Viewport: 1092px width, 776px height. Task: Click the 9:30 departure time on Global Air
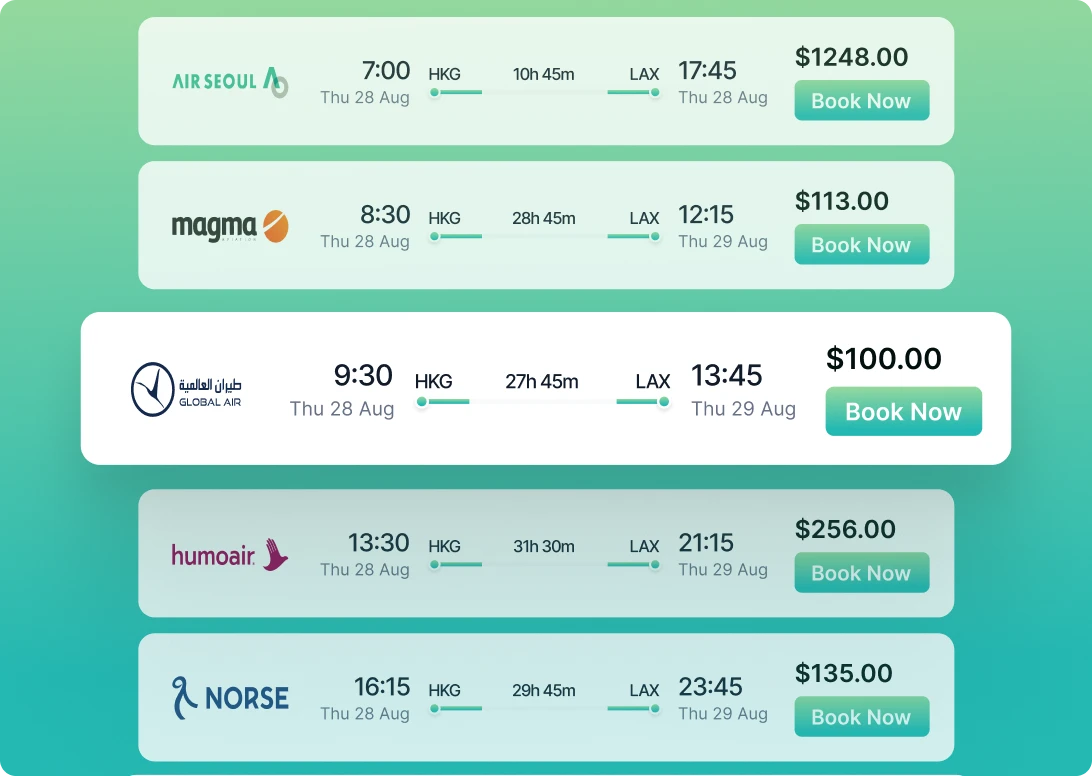[x=363, y=376]
